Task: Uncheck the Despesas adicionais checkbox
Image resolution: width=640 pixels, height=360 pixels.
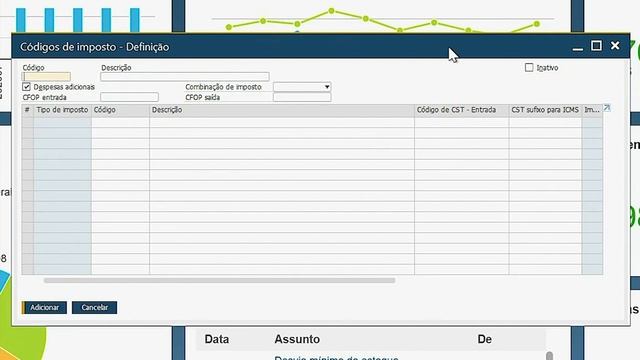Action: (x=27, y=87)
